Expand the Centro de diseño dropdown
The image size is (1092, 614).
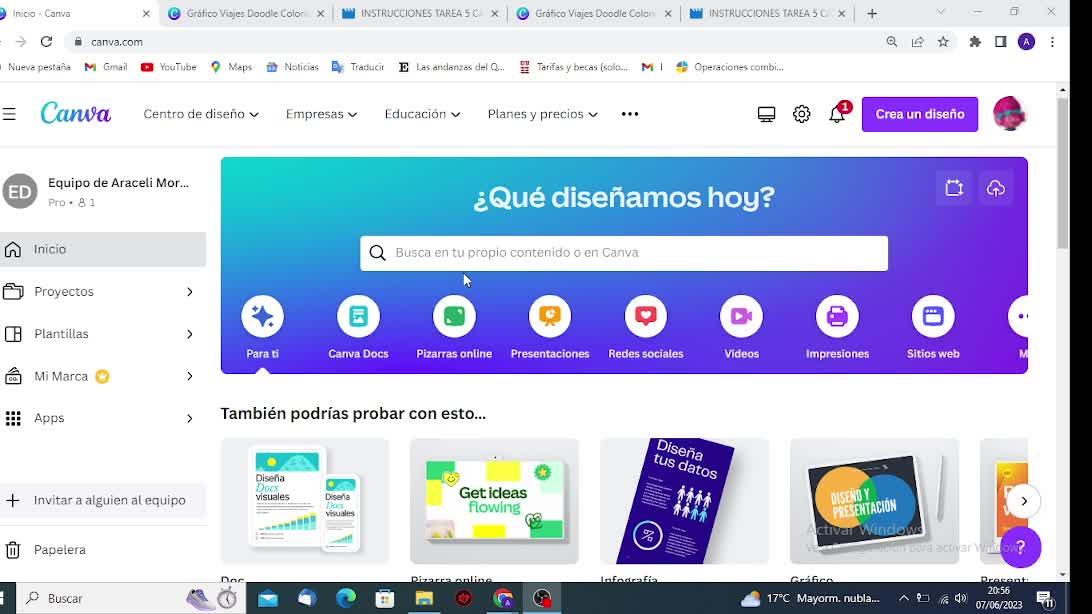click(201, 114)
